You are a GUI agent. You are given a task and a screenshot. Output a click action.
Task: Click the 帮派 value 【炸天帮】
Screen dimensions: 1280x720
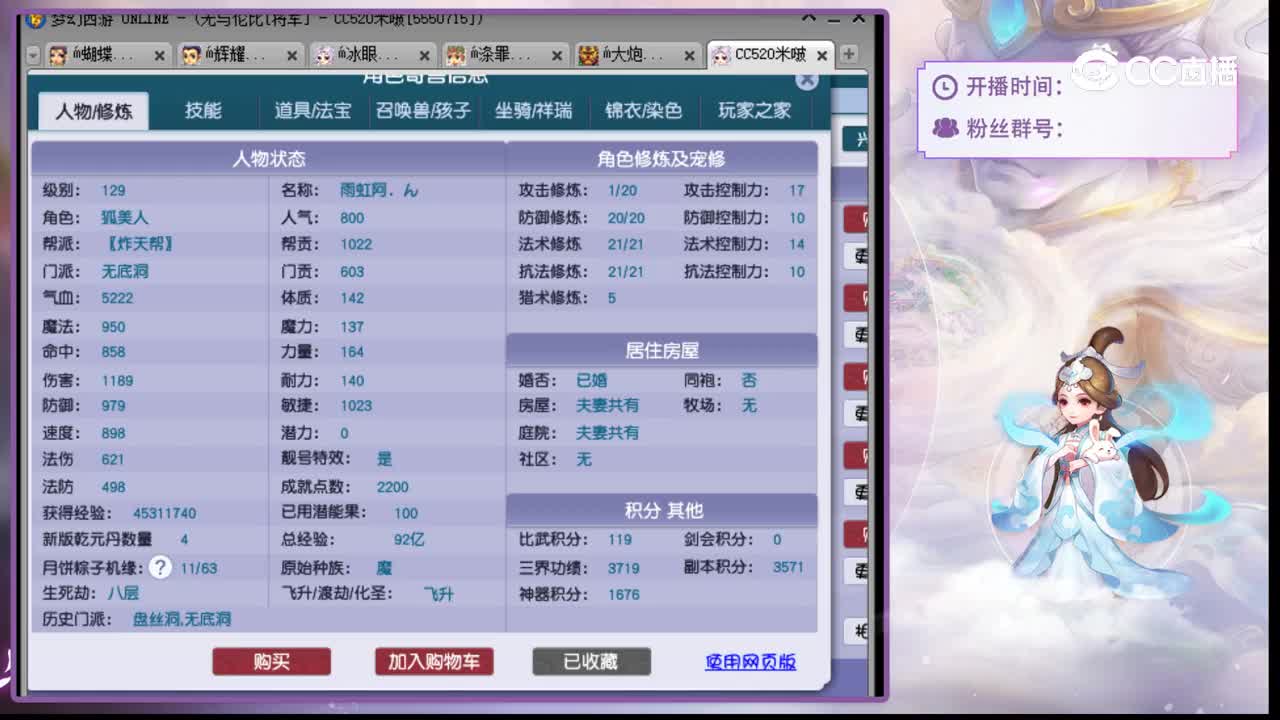(139, 244)
